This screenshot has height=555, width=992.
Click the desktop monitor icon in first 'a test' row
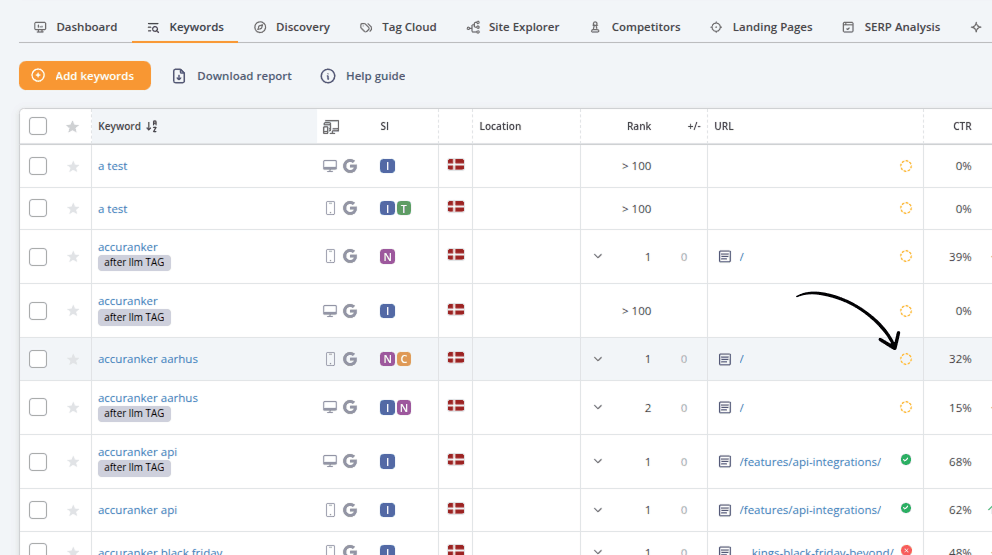[330, 166]
